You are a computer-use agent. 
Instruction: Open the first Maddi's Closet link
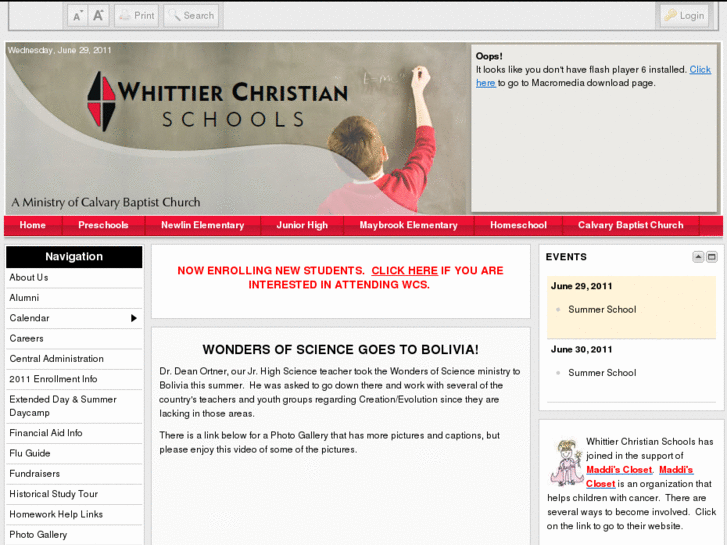coord(619,470)
